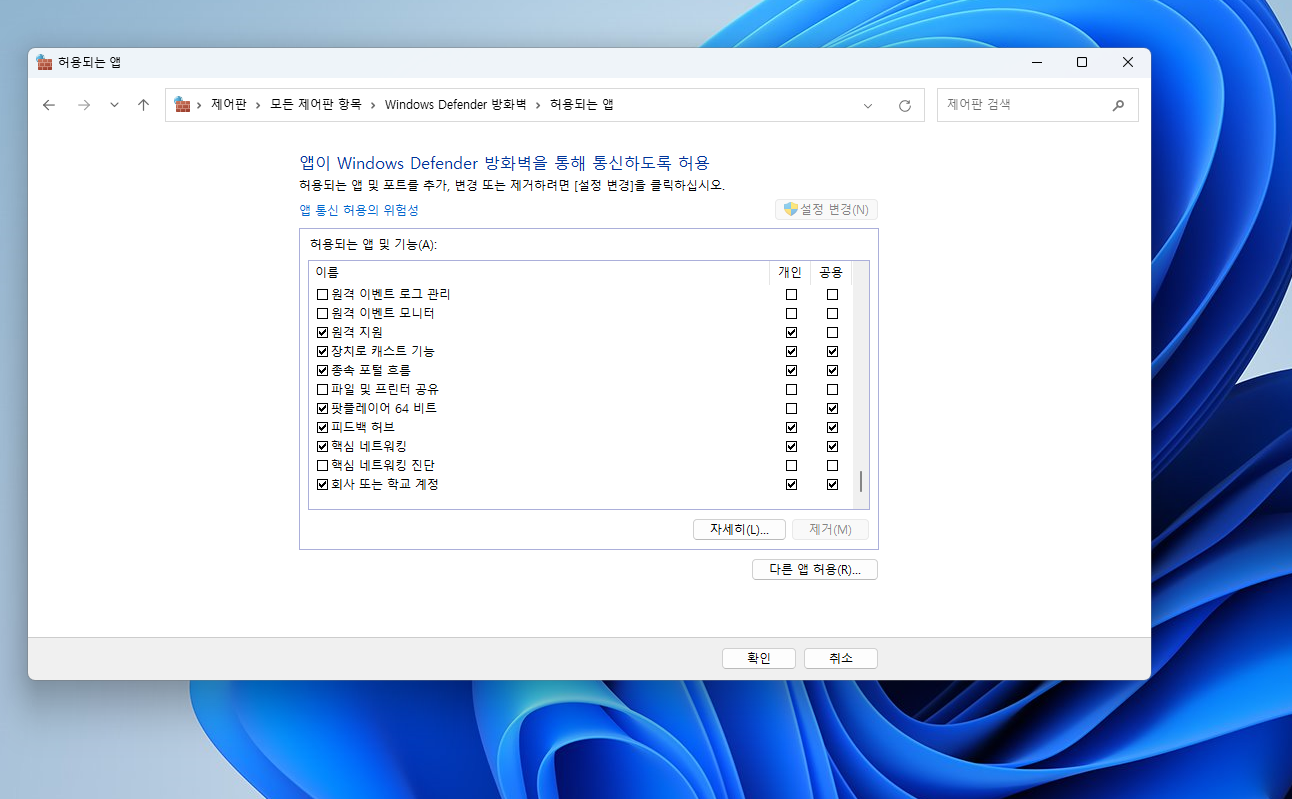This screenshot has height=799, width=1292.
Task: Uncheck 핵심 네트워킹 name checkbox
Action: coord(322,446)
